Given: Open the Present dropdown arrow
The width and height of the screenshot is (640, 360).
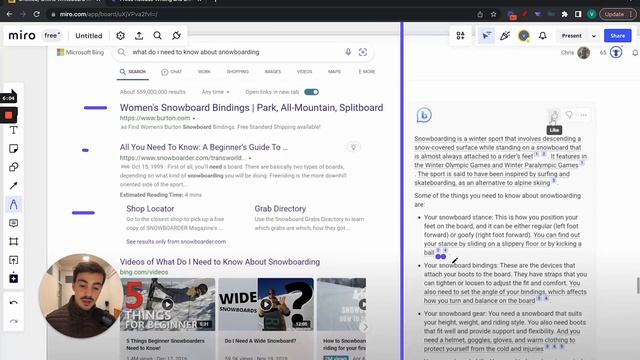Looking at the screenshot, I should pyautogui.click(x=594, y=36).
